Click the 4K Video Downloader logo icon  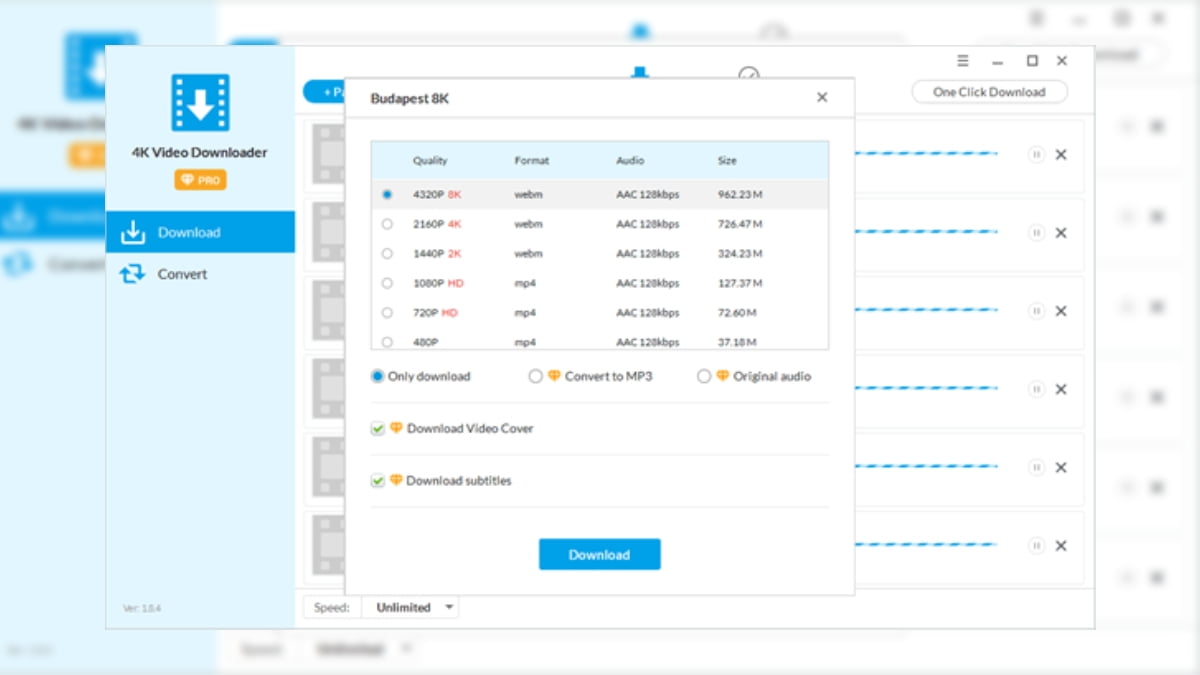[x=200, y=104]
